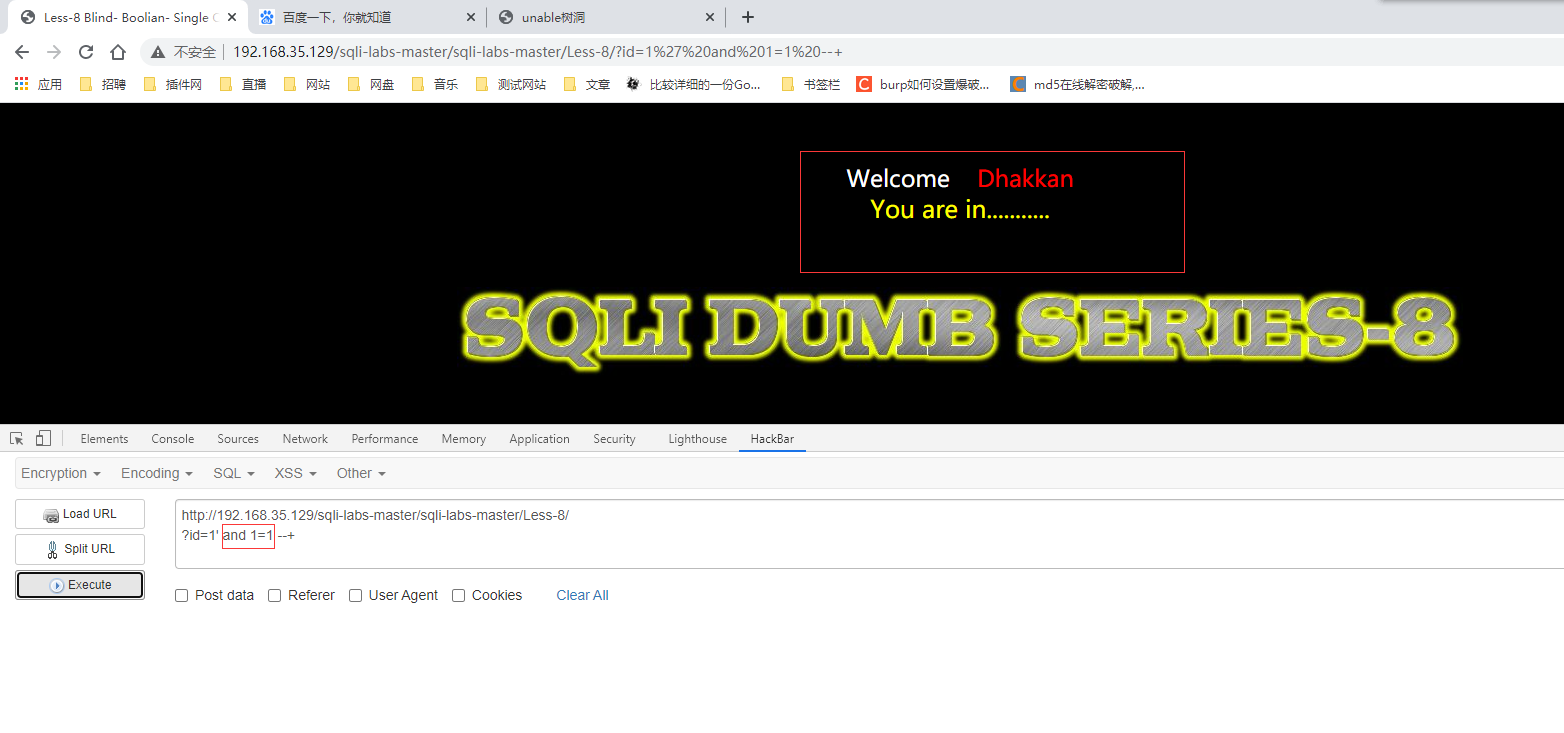The height and width of the screenshot is (733, 1564).
Task: Open the 网盘 bookmark folder
Action: pos(371,85)
